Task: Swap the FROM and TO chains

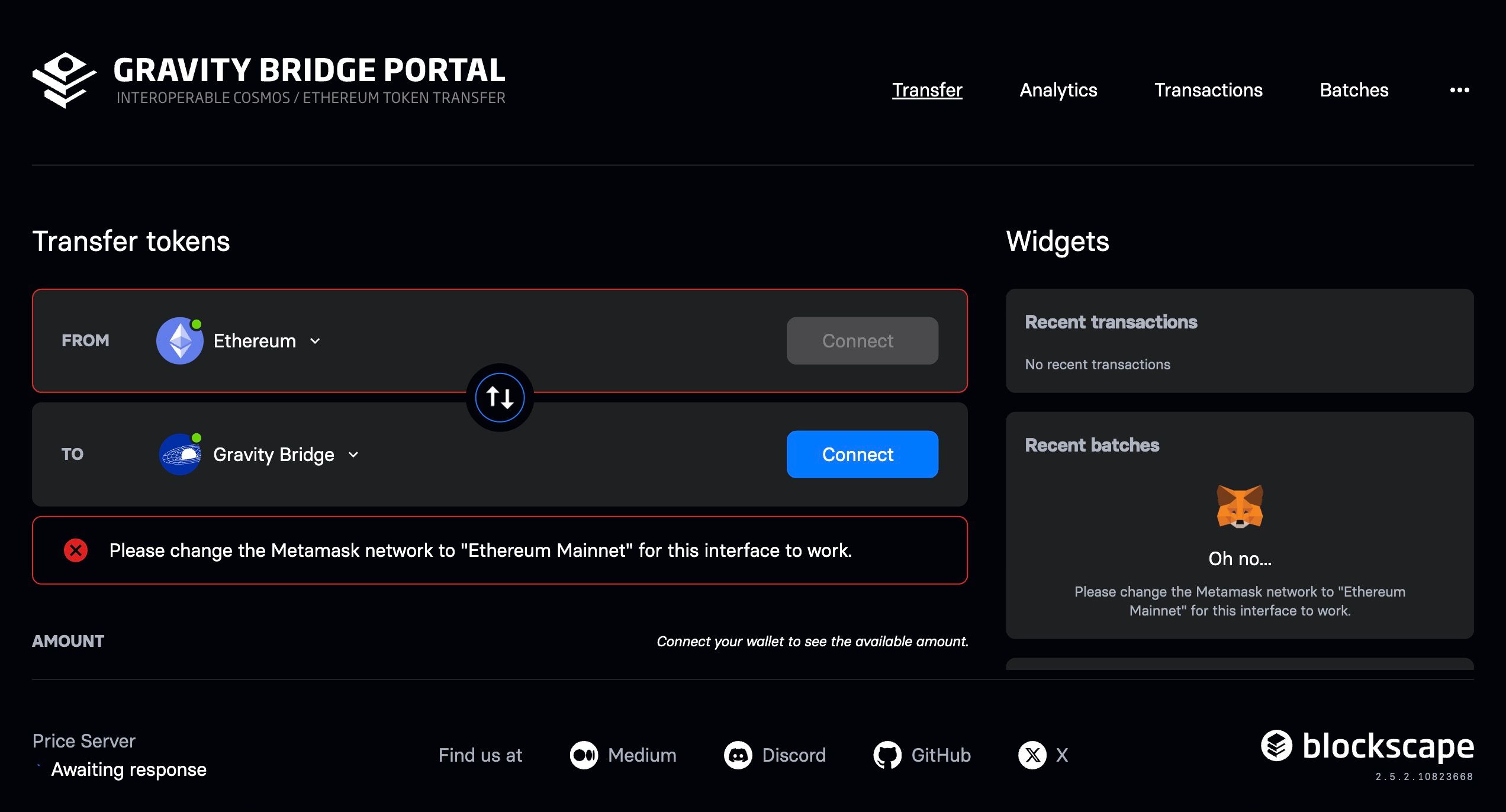Action: [x=500, y=398]
